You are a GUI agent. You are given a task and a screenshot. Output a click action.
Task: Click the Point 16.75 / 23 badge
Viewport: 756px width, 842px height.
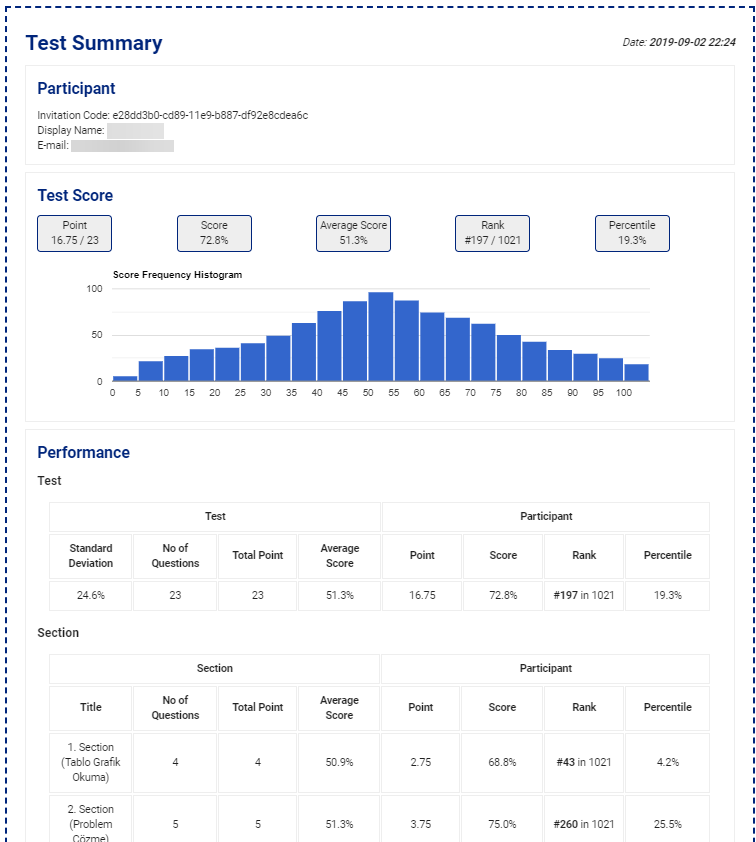tap(75, 233)
